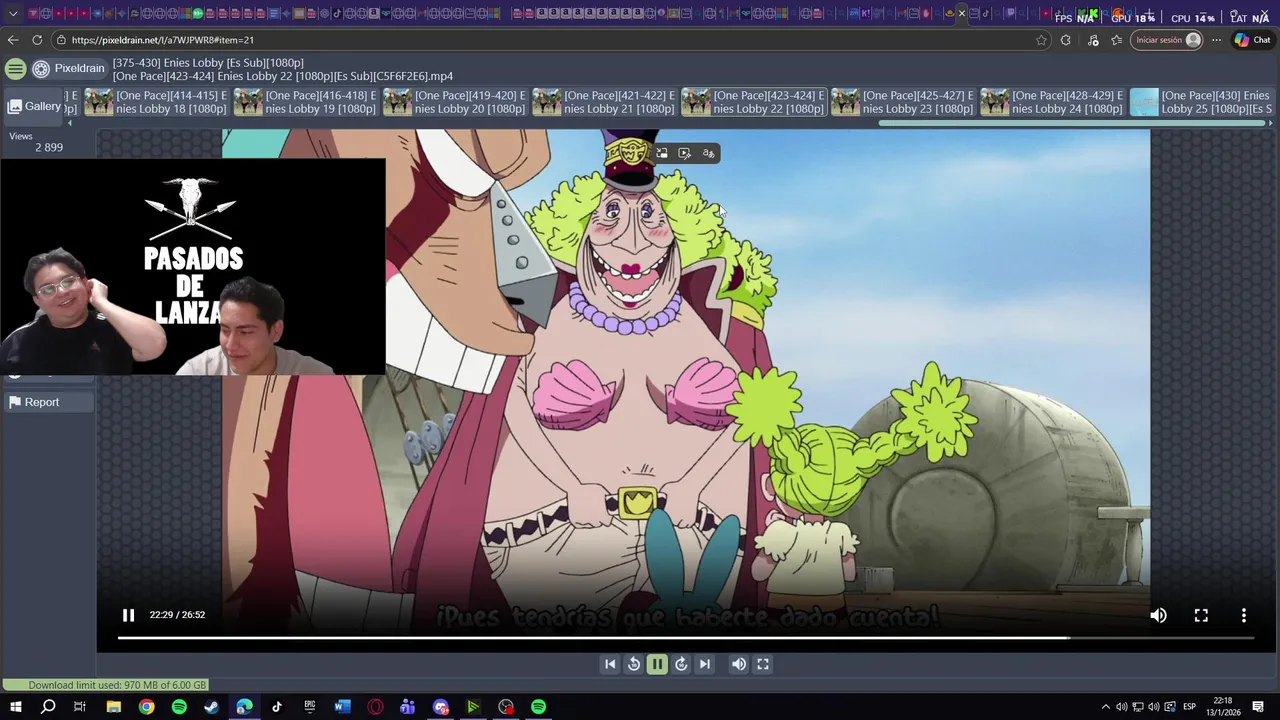The height and width of the screenshot is (720, 1280).
Task: Click scrollbar left arrow under file list
Action: [x=69, y=123]
